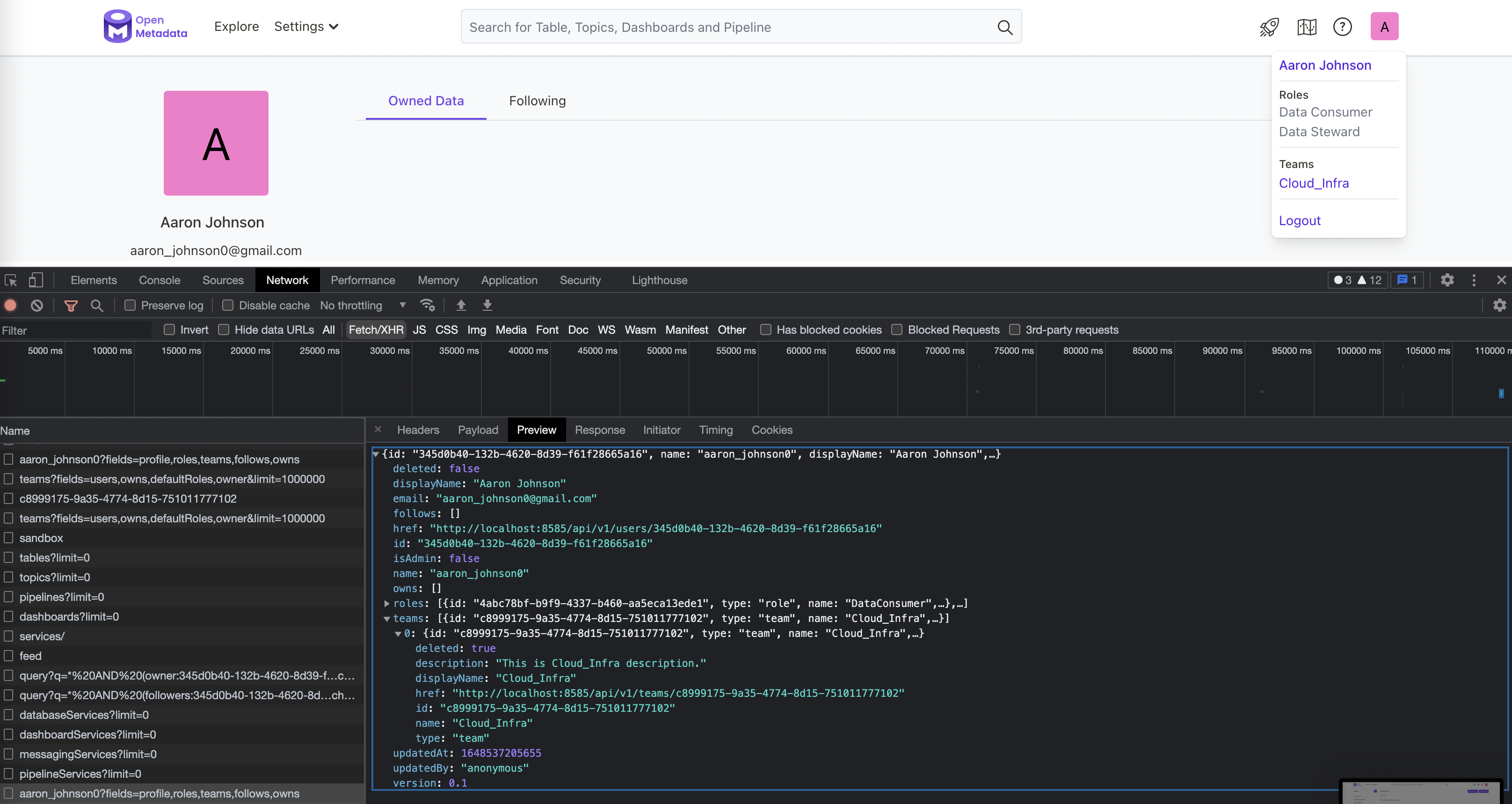Collapse the root JSON object
This screenshot has width=1512, height=804.
376,454
